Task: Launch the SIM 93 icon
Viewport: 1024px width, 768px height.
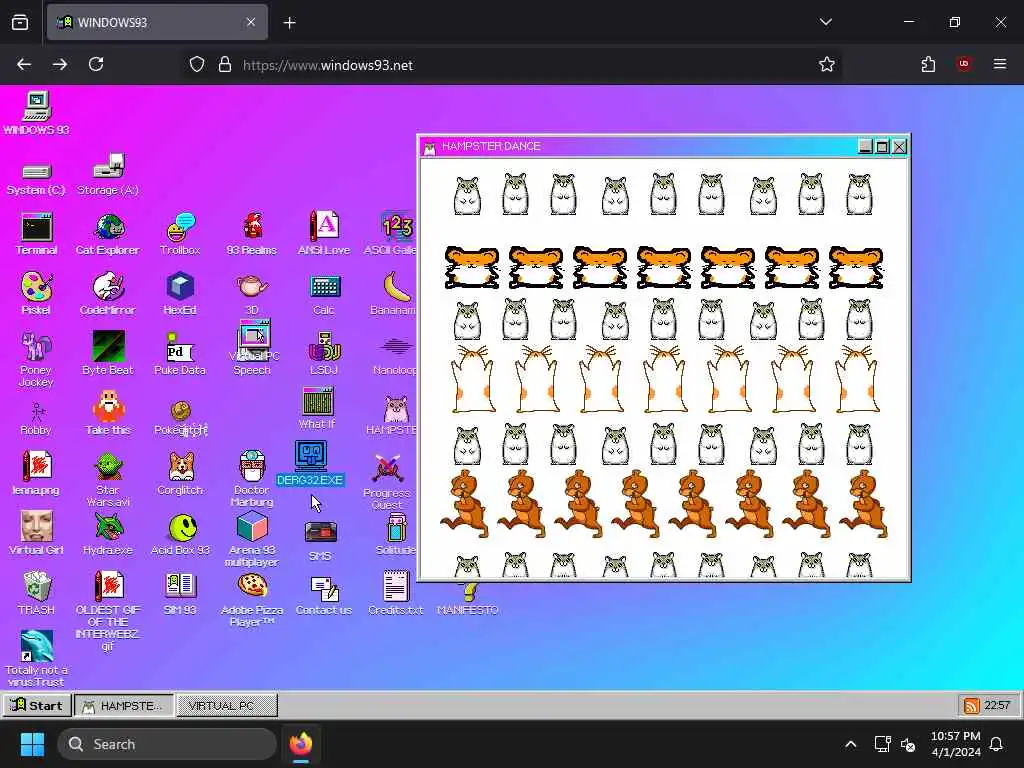Action: tap(180, 593)
